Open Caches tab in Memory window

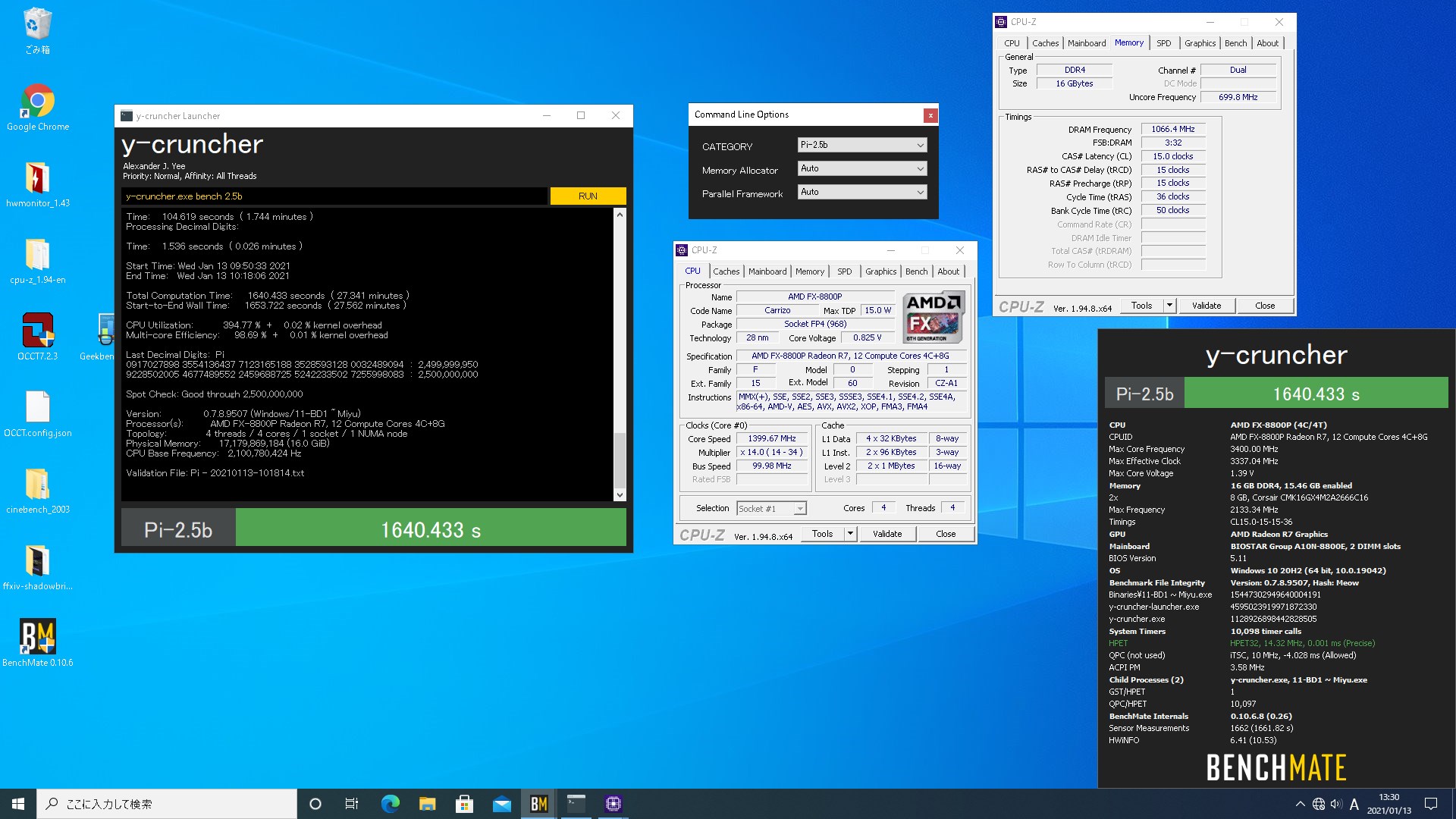[1045, 43]
